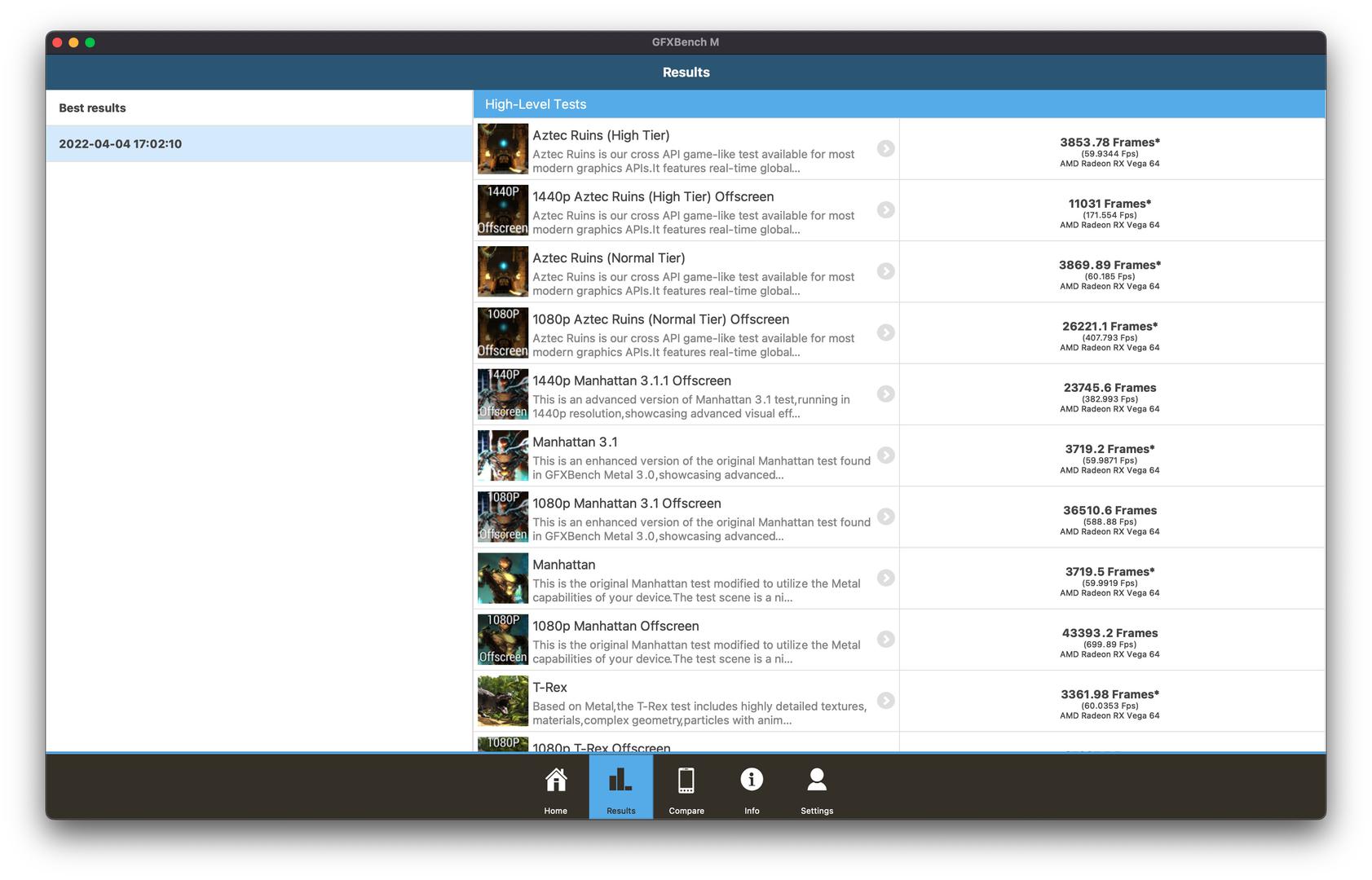Click the (171.554 Fps) value
This screenshot has height=880, width=1372.
click(x=1110, y=215)
